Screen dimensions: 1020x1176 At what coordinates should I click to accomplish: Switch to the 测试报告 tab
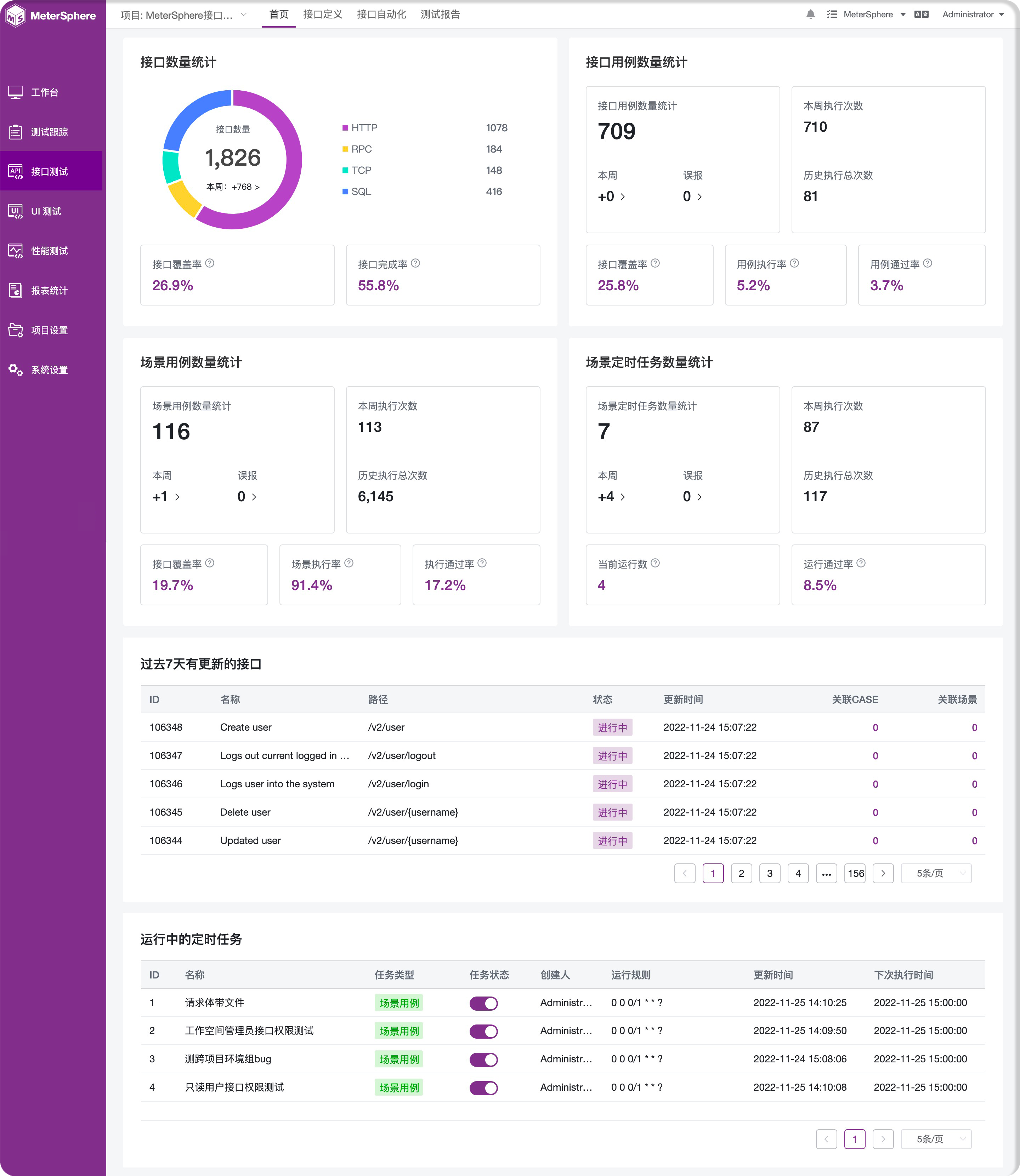pyautogui.click(x=440, y=14)
